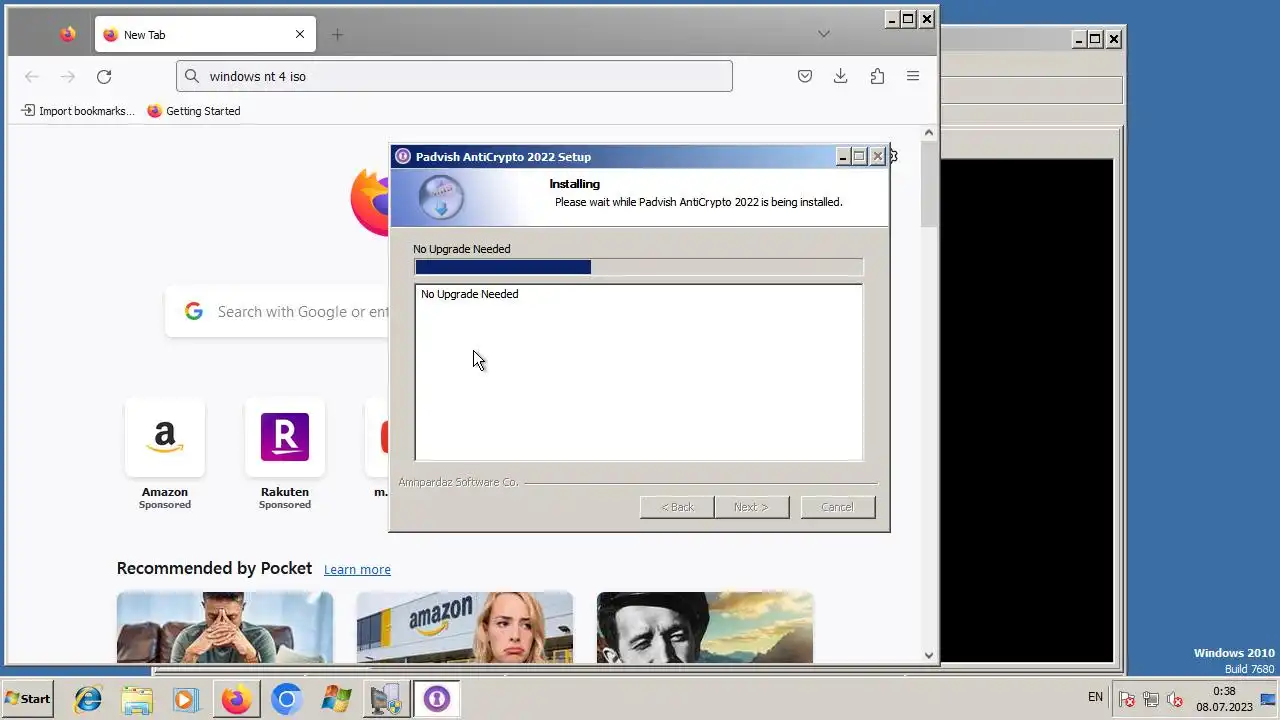Launch Internet Explorer from taskbar

click(88, 699)
